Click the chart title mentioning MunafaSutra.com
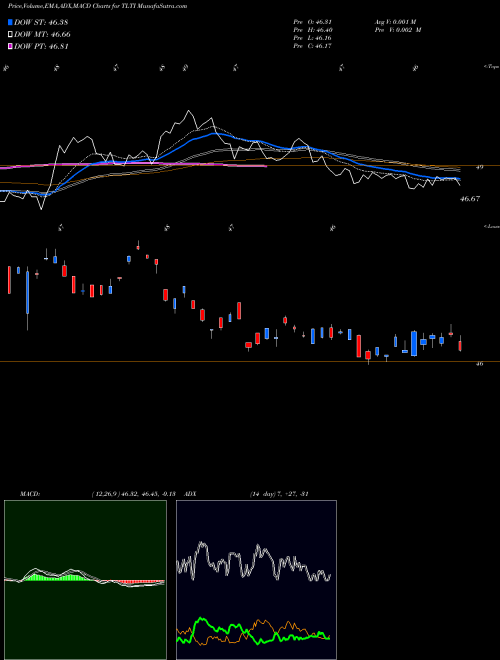Viewport: 500px width, 660px height. (98, 6)
